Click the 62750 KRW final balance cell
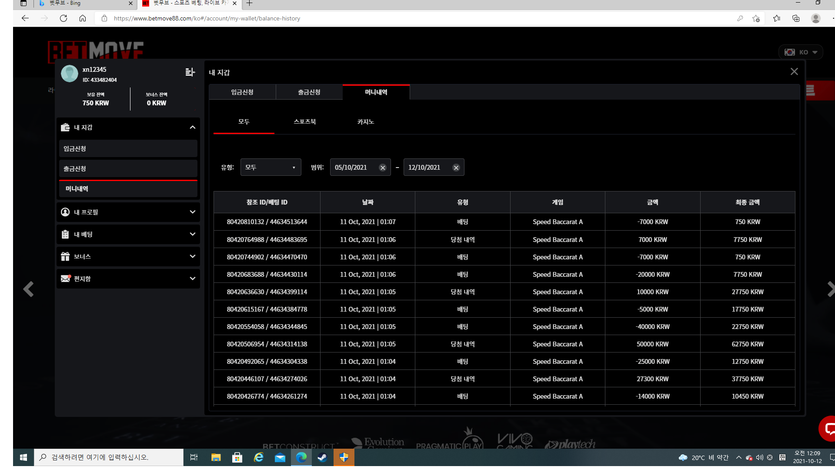The image size is (835, 470). tap(748, 344)
